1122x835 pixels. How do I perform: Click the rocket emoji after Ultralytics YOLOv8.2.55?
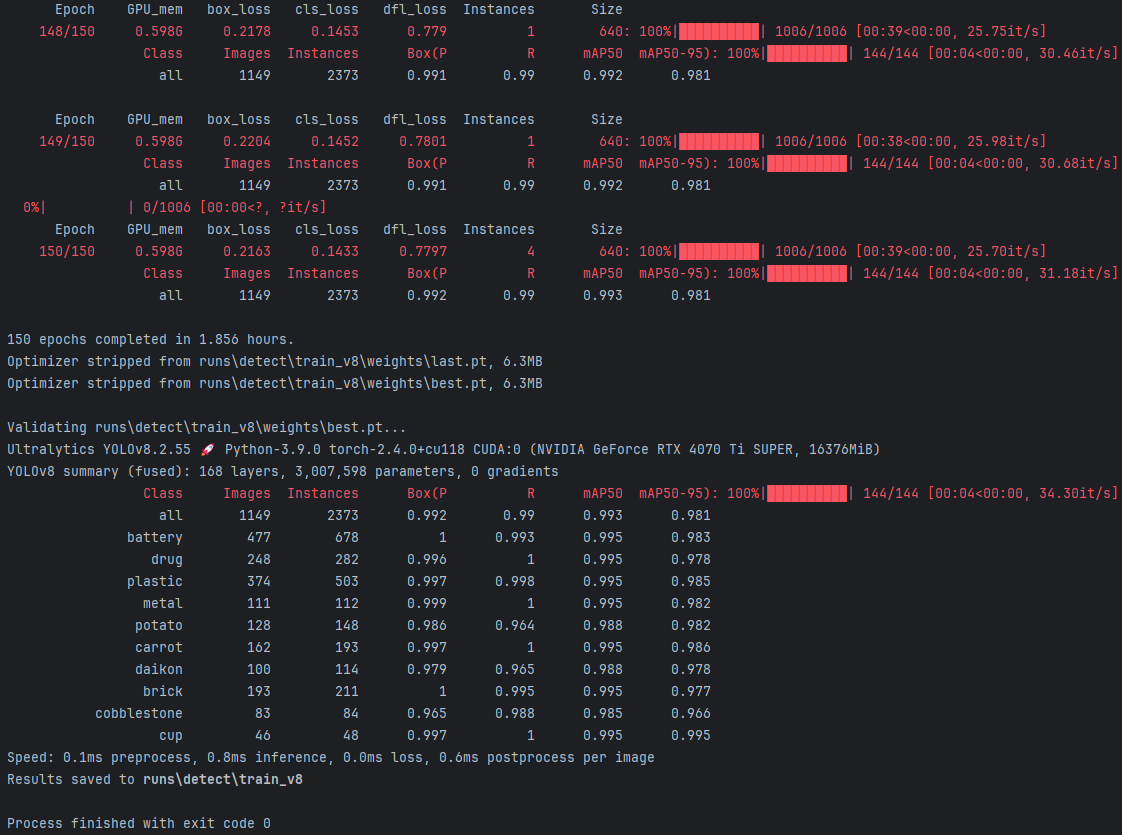[x=208, y=449]
